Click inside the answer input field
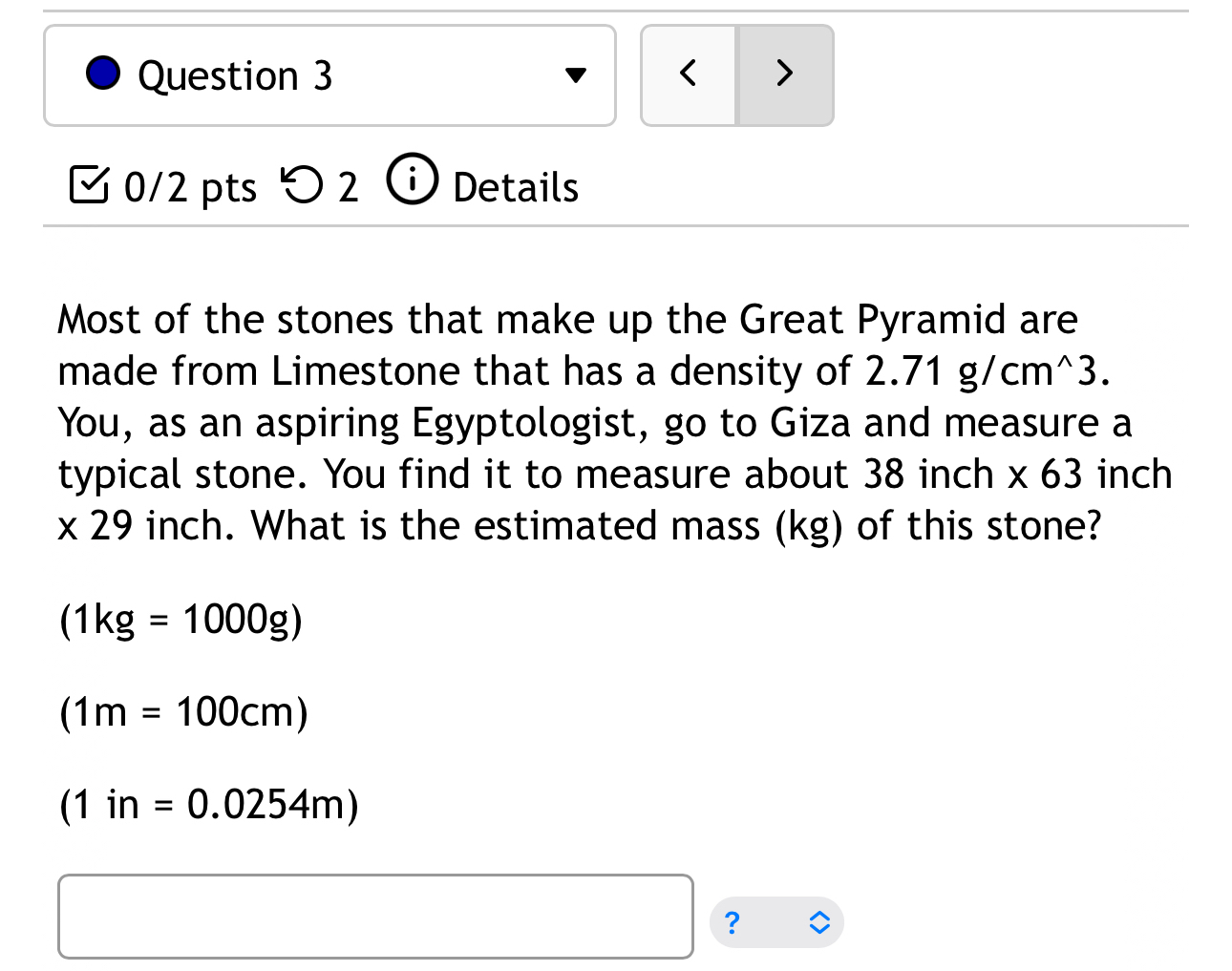Viewport: 1232px width, 971px height. tap(375, 916)
